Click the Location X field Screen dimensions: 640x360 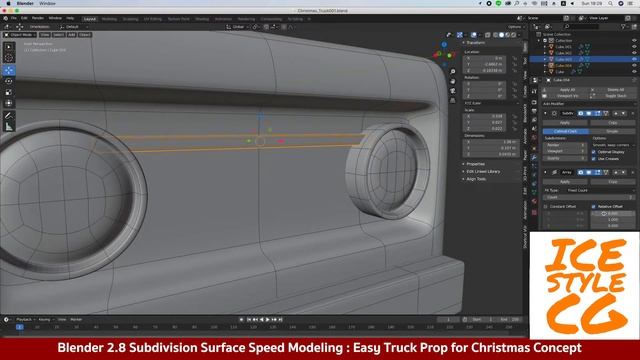[484, 58]
